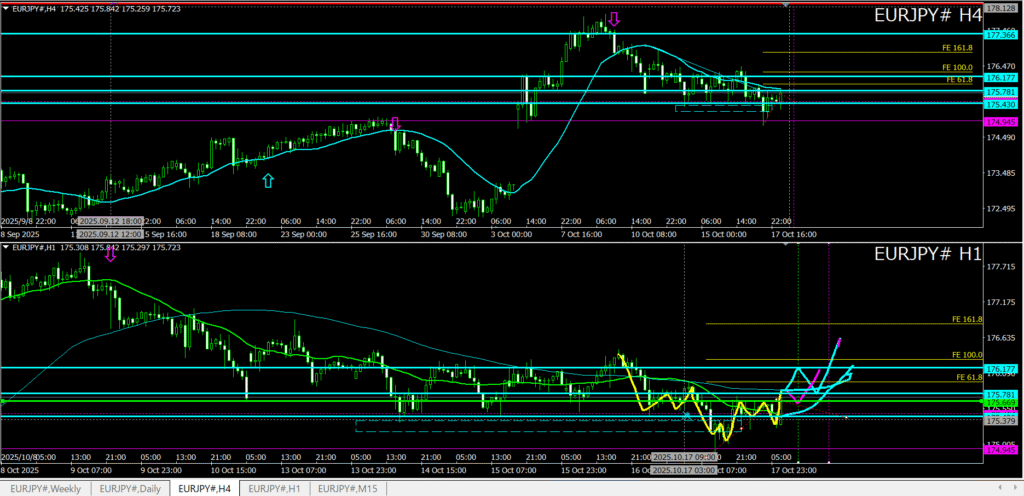
Task: Expand triangle beside EURJPY#,H4 chart title
Action: [5, 9]
